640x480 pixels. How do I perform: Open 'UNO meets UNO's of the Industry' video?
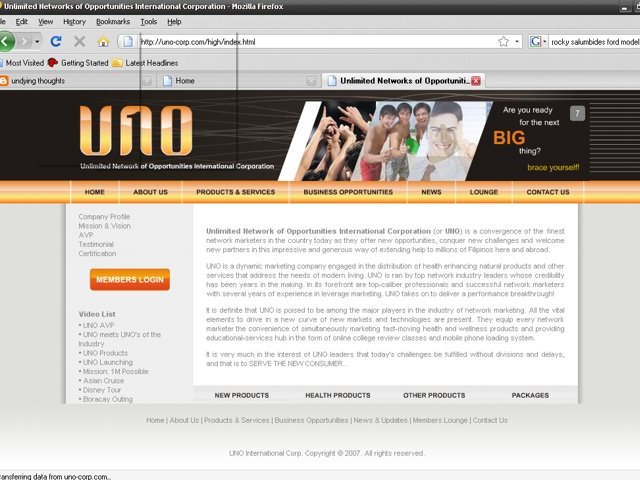[120, 339]
